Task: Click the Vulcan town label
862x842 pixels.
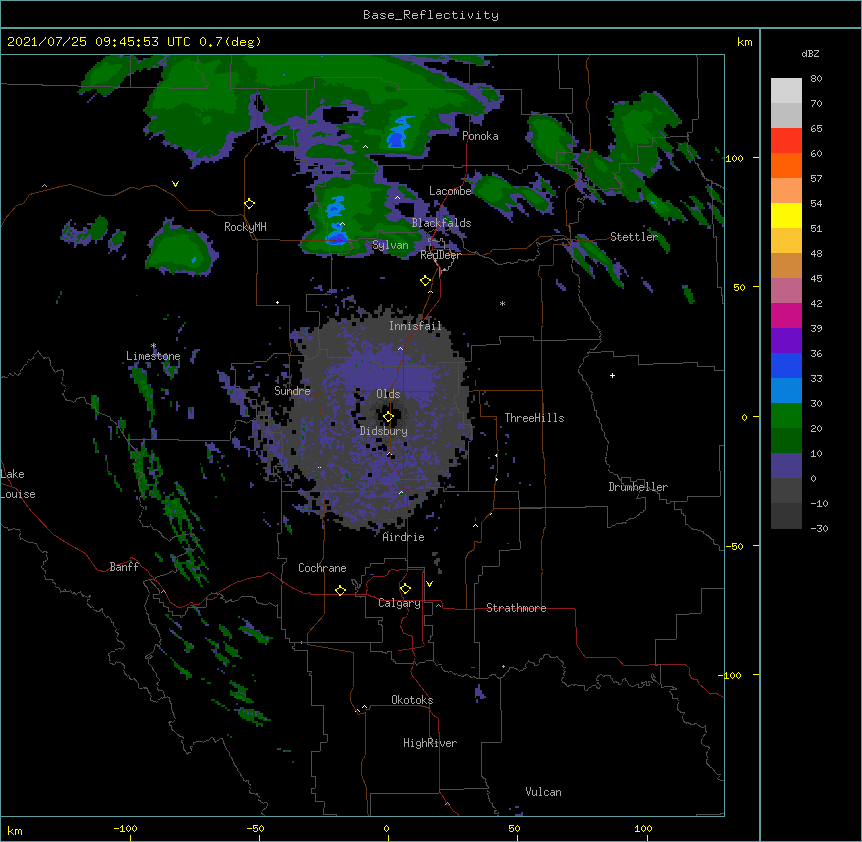Action: click(x=543, y=792)
